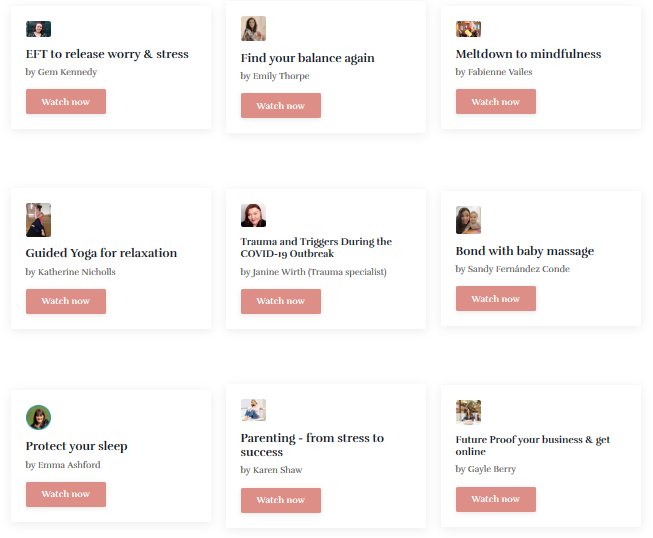This screenshot has width=653, height=538.
Task: Watch the Protect your sleep video
Action: pos(66,494)
